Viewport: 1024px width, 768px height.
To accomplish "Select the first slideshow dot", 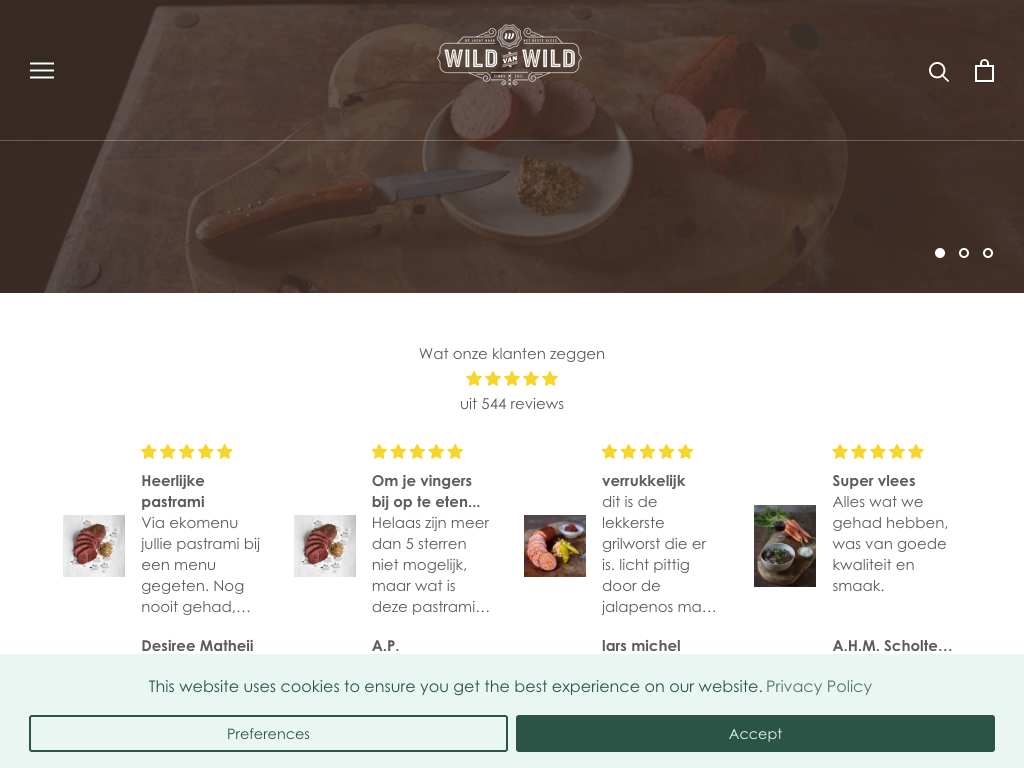I will coord(940,253).
